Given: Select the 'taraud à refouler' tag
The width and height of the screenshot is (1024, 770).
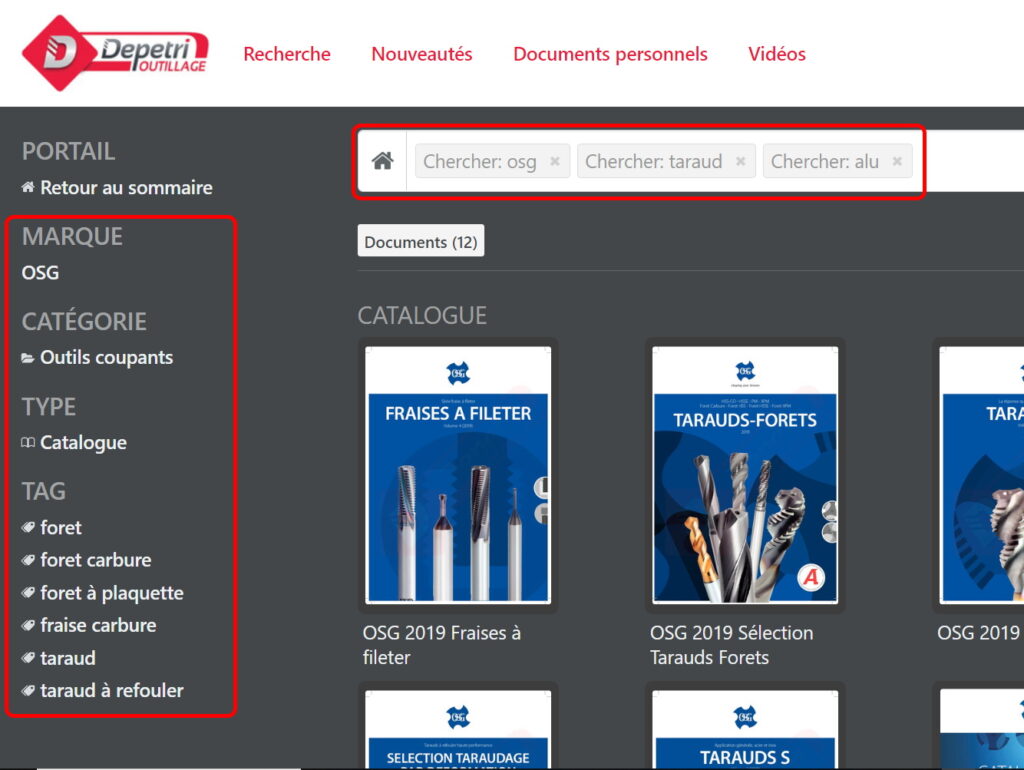Looking at the screenshot, I should [x=112, y=690].
